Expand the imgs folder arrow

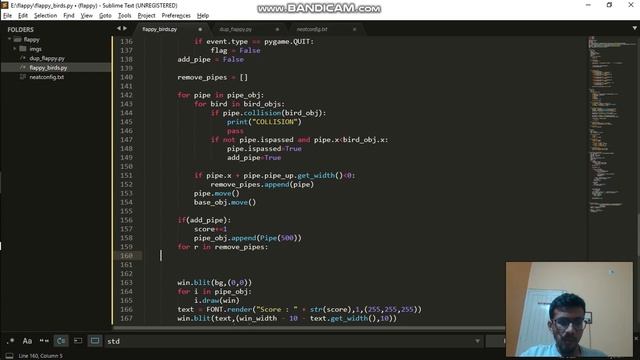point(15,49)
